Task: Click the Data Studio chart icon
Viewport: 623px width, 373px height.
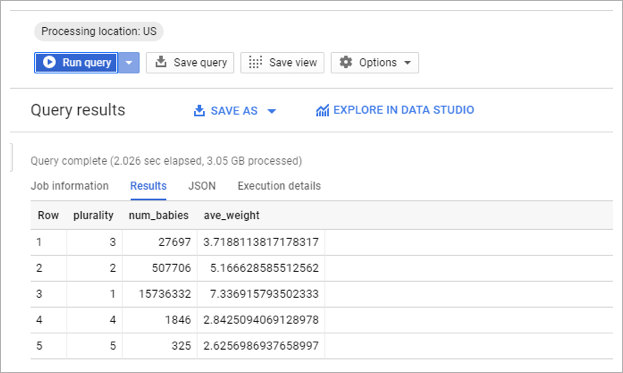Action: click(x=322, y=110)
